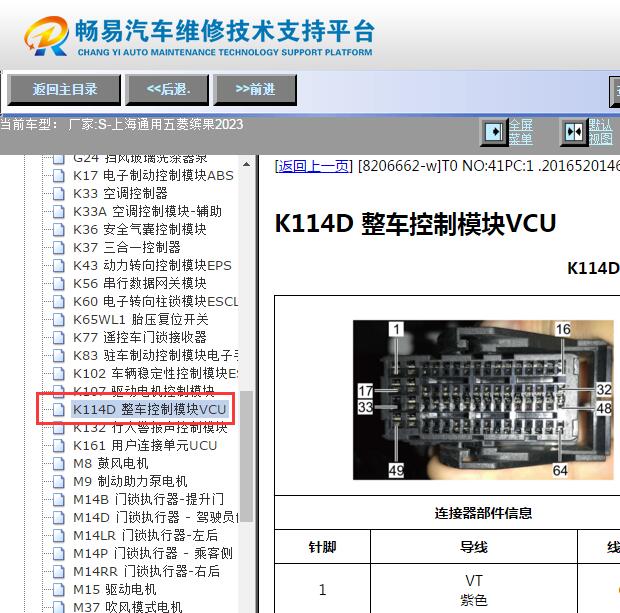Open M15 驱动电机 entry
Viewport: 620px width, 613px height.
[x=115, y=590]
